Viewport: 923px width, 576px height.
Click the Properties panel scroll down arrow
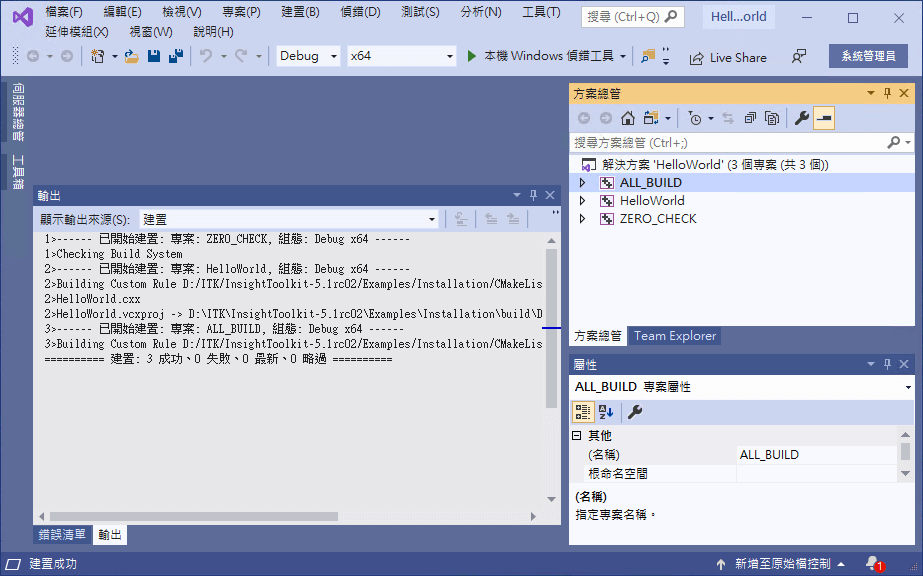click(905, 473)
